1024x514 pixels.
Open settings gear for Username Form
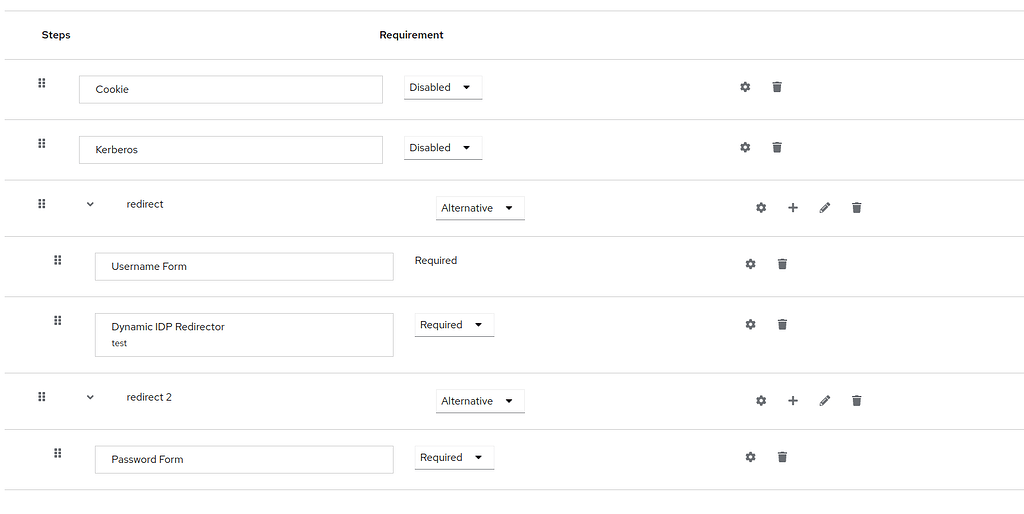click(751, 264)
